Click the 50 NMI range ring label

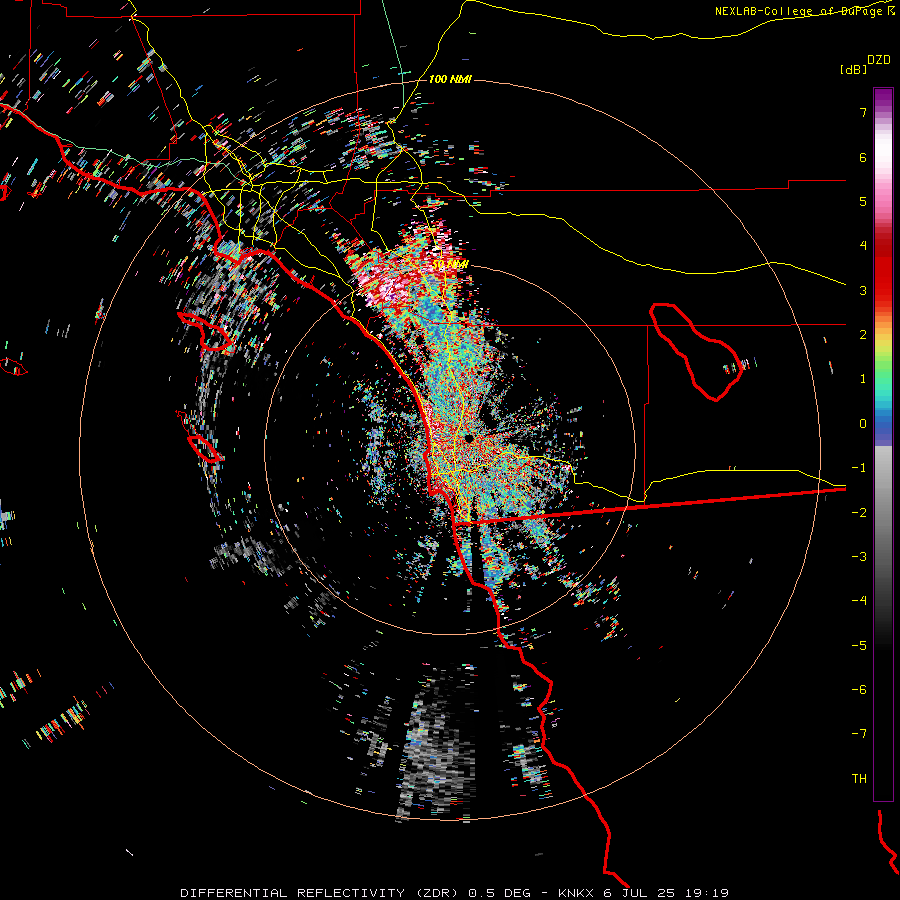450,265
